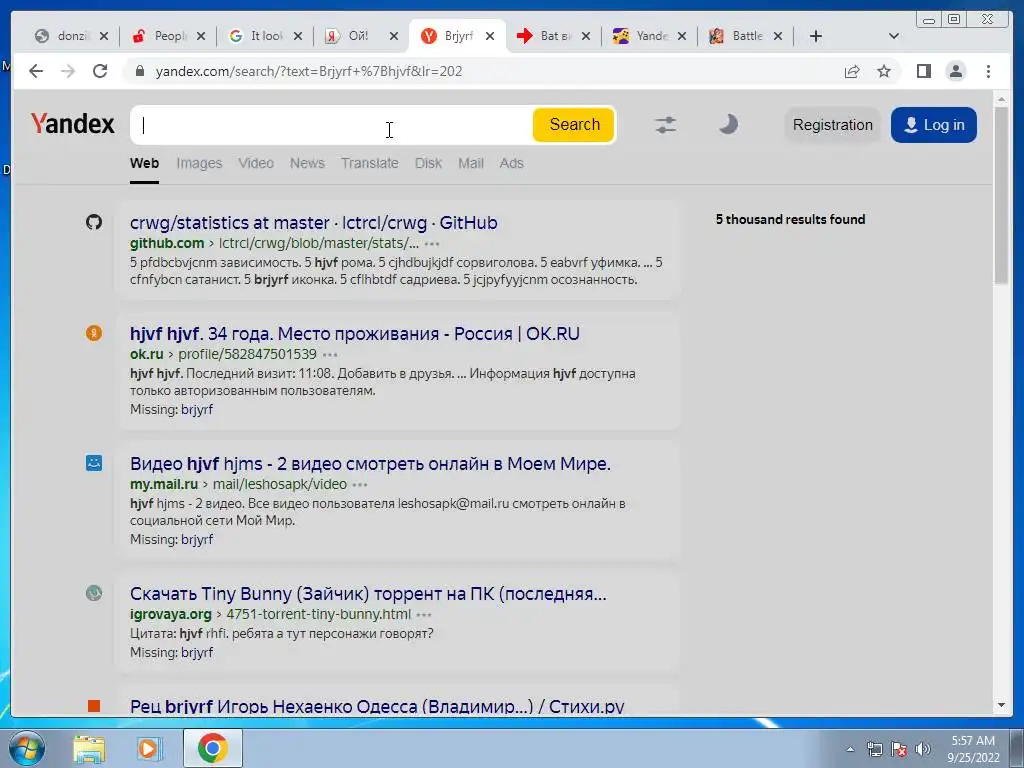Open the hjvf hjvf OK.RU profile result
The width and height of the screenshot is (1024, 768).
pyautogui.click(x=355, y=334)
